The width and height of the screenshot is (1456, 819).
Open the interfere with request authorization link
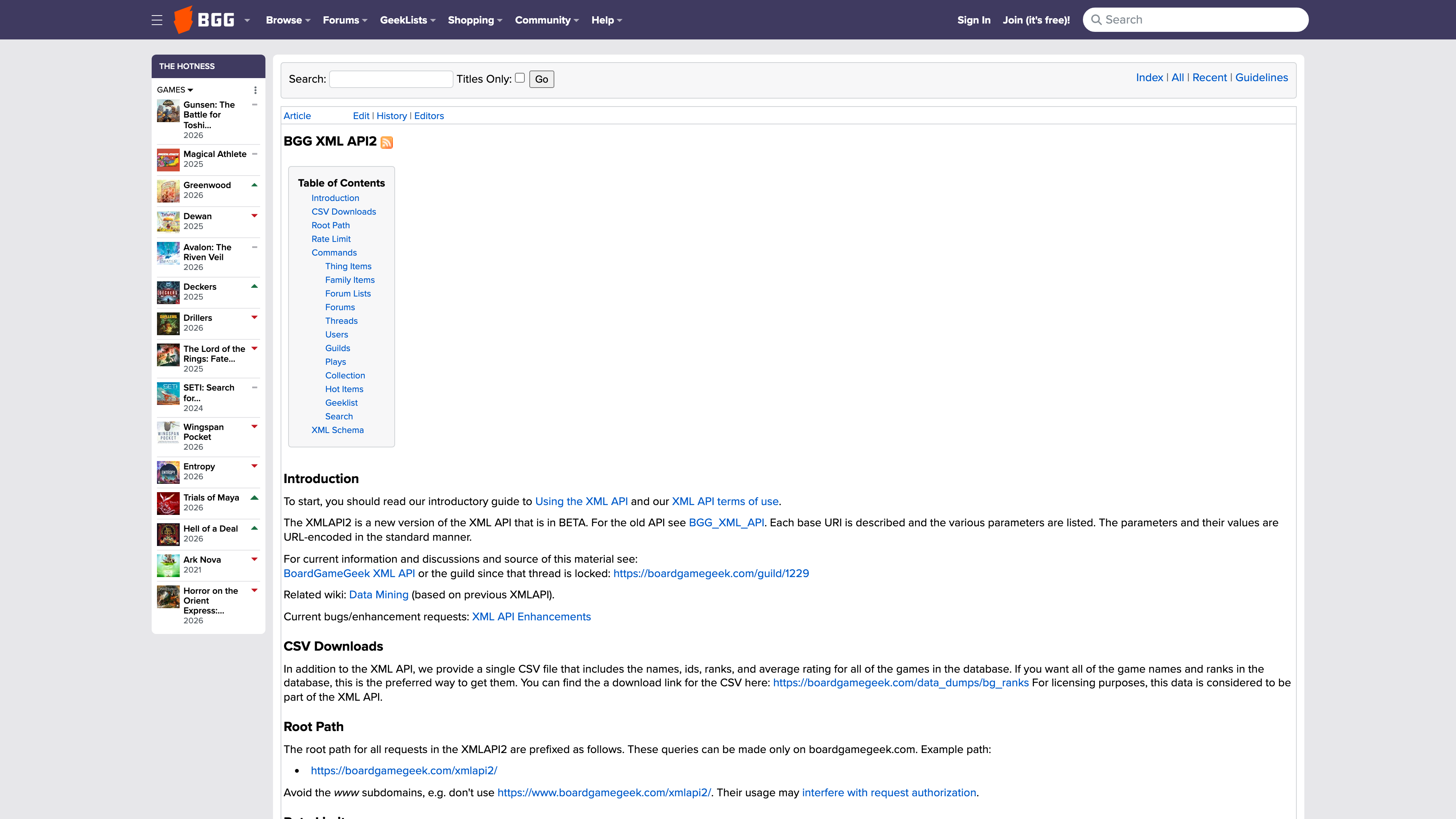(x=889, y=793)
